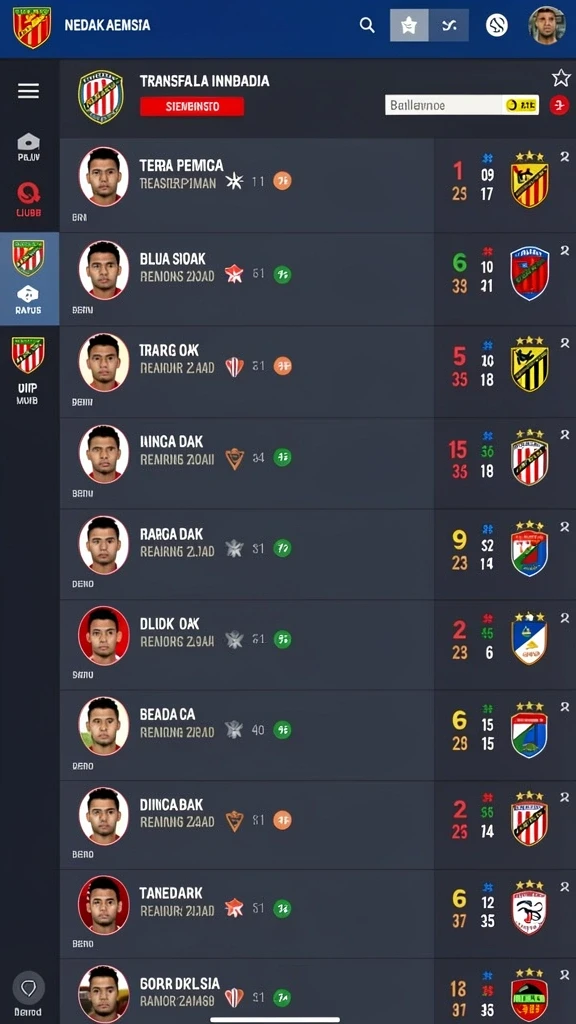576x1024 pixels.
Task: Open the hamburger menu in sidebar
Action: tap(28, 91)
